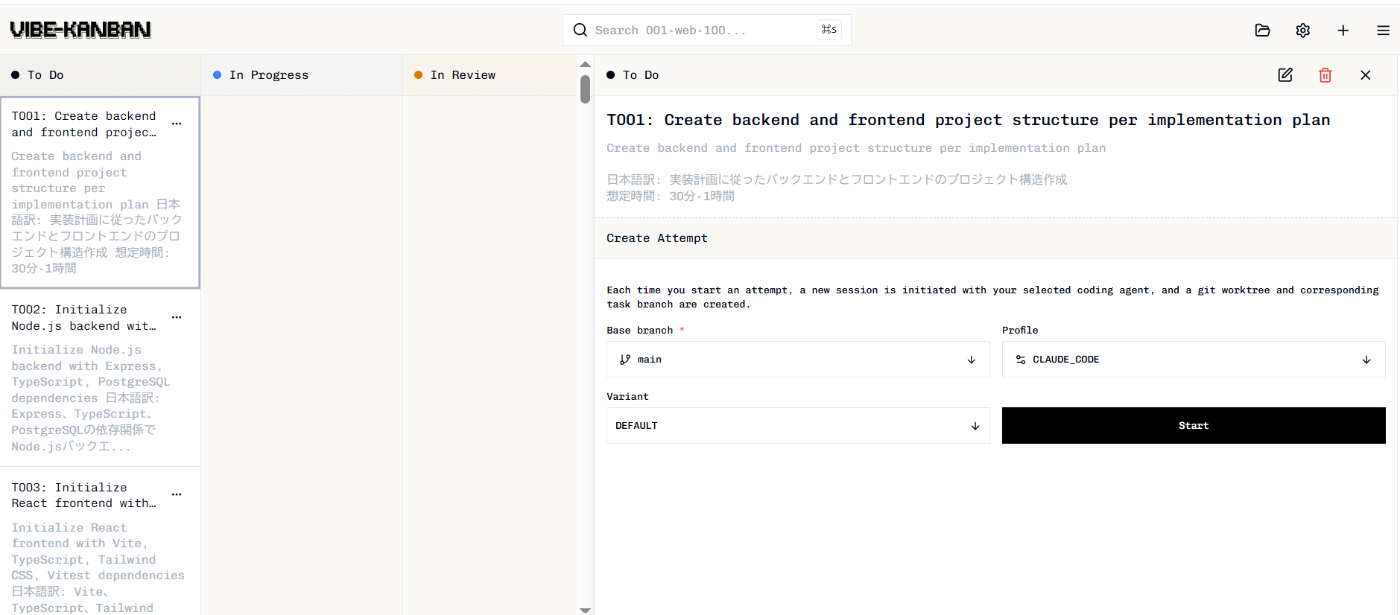Select the To Do column header
Screen dimensions: 1400x615
click(100, 75)
